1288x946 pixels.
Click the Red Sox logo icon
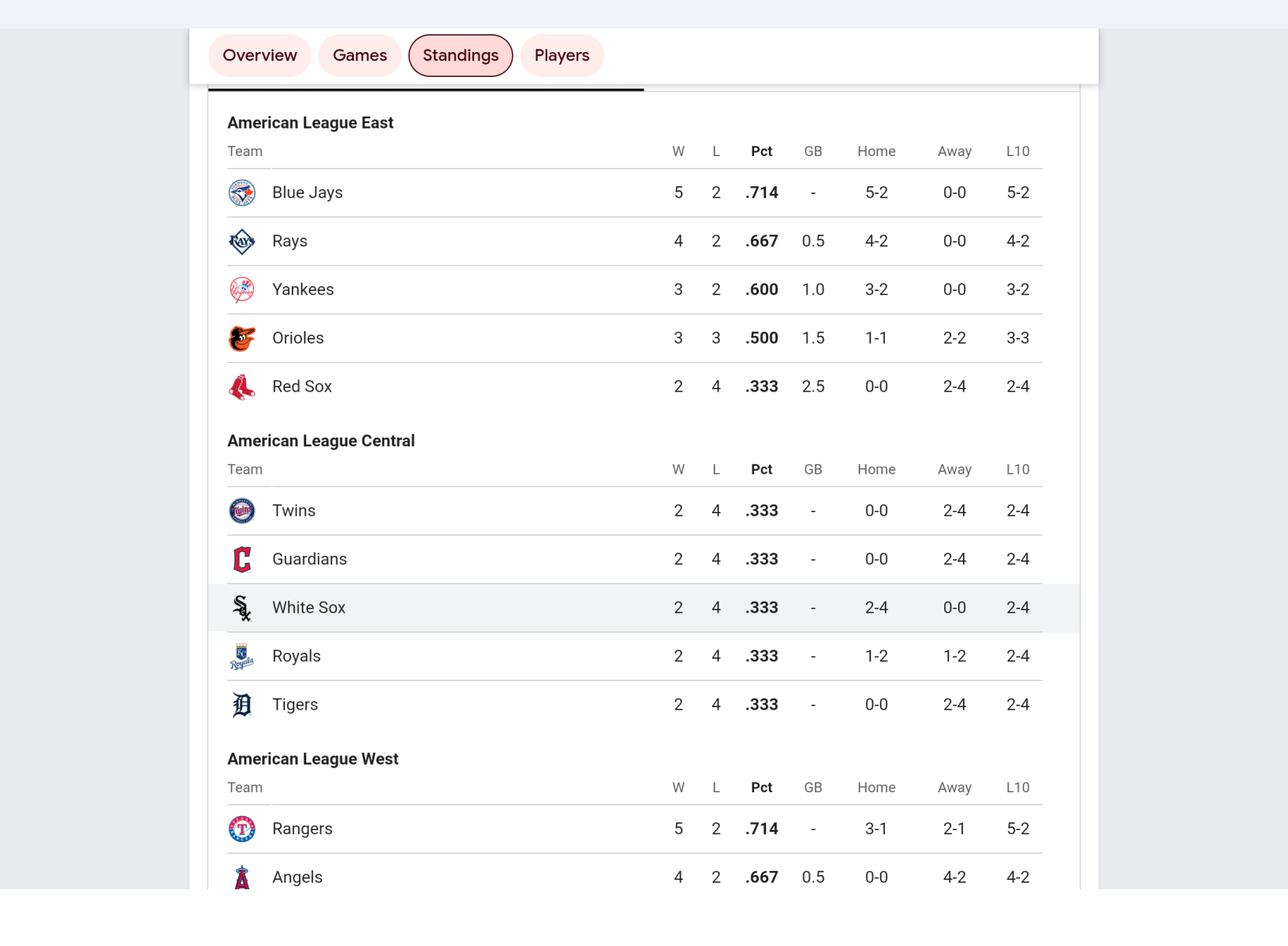pos(242,387)
